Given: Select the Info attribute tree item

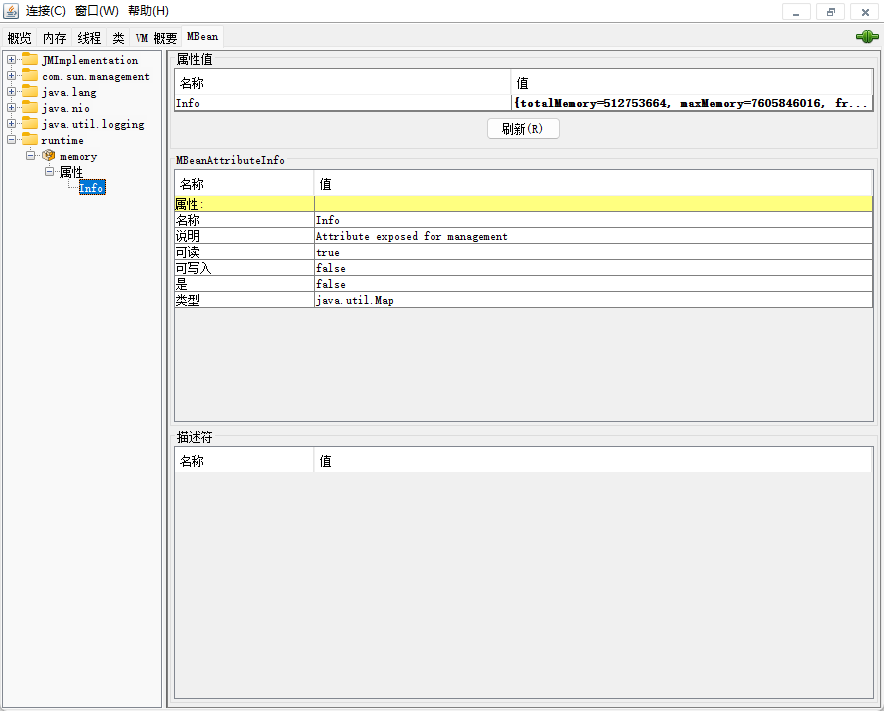Looking at the screenshot, I should 92,188.
